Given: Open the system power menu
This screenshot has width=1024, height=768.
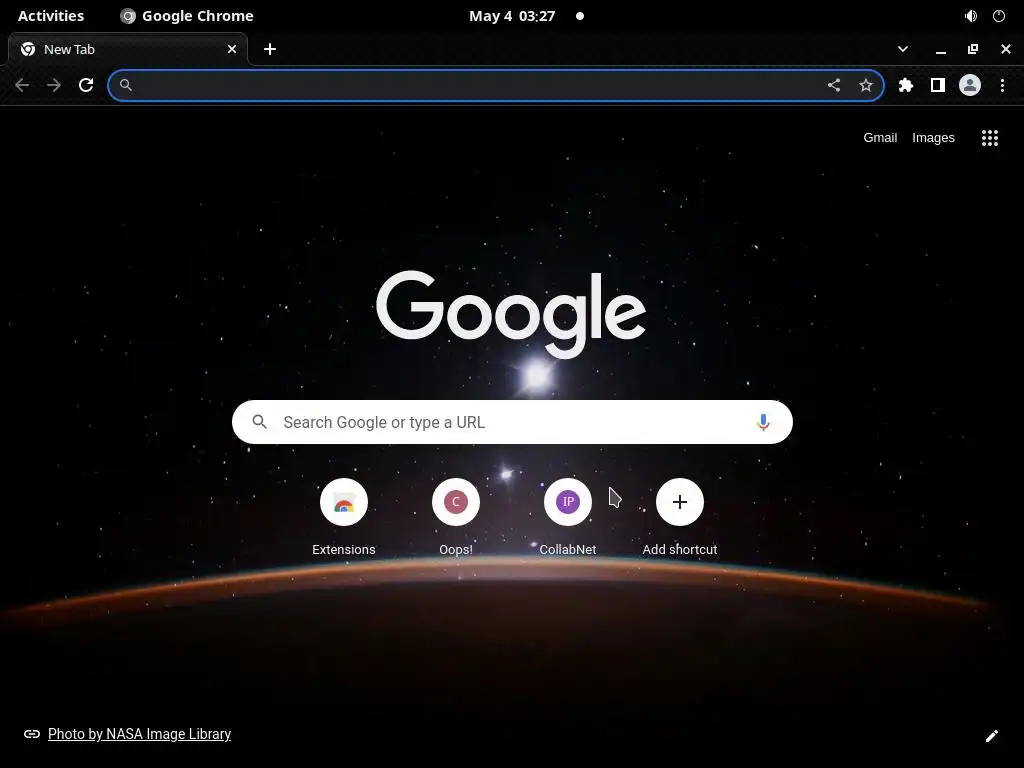Looking at the screenshot, I should 999,16.
